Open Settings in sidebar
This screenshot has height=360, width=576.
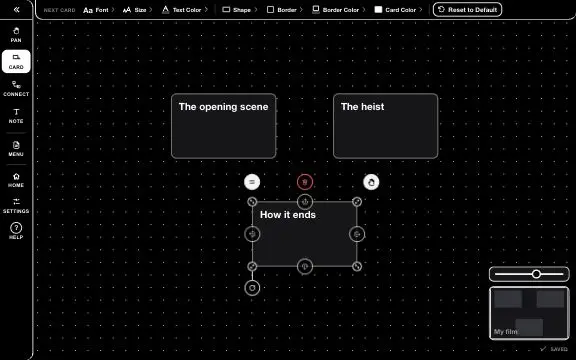16,206
